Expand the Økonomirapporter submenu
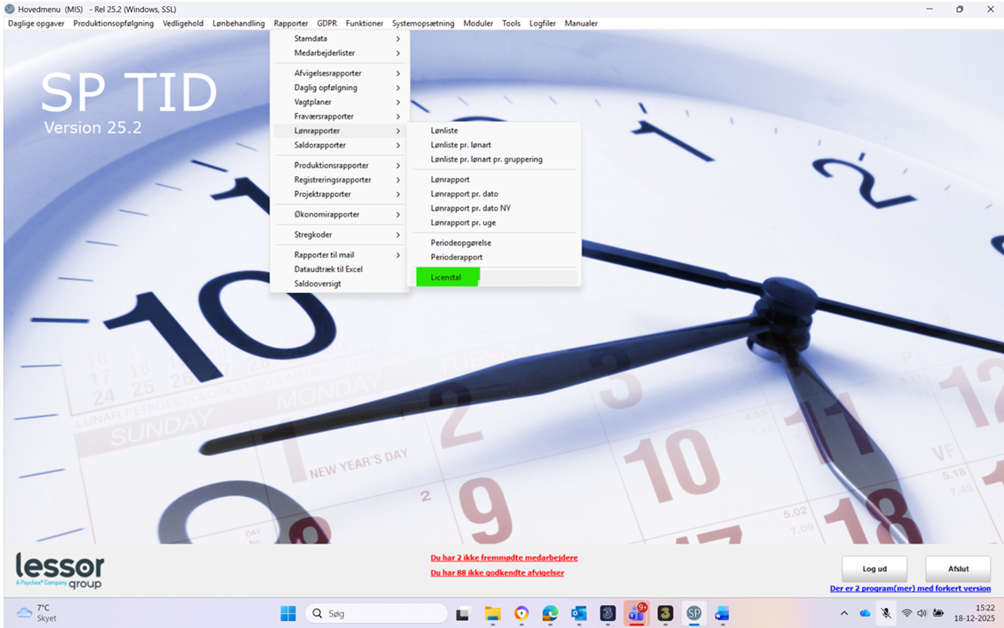The width and height of the screenshot is (1004, 628). pos(340,214)
